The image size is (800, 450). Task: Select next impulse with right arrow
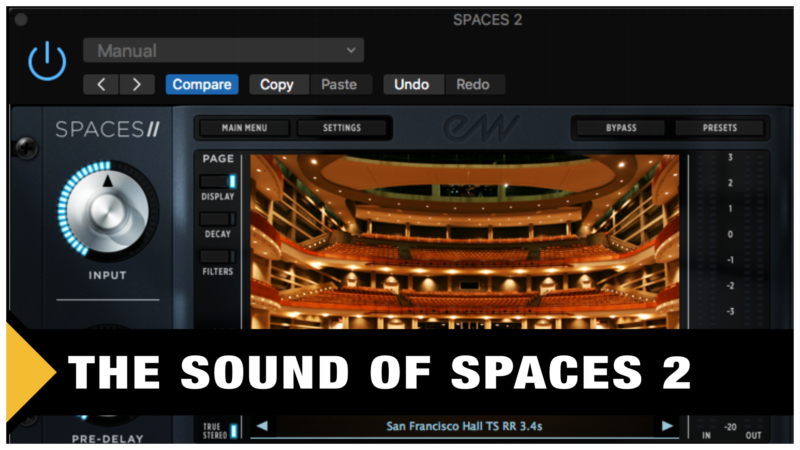tap(667, 426)
